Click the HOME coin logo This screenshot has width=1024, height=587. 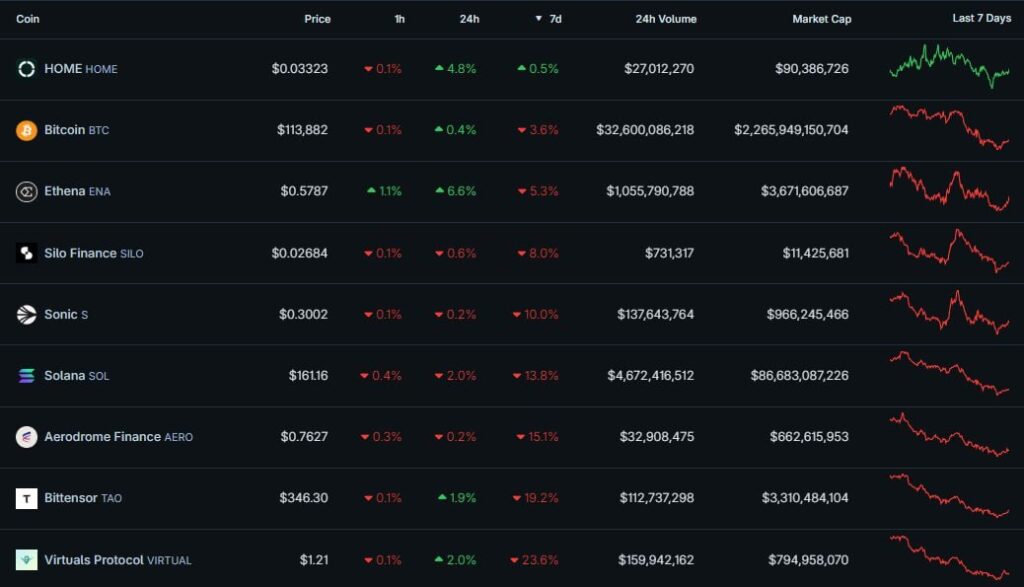(28, 68)
